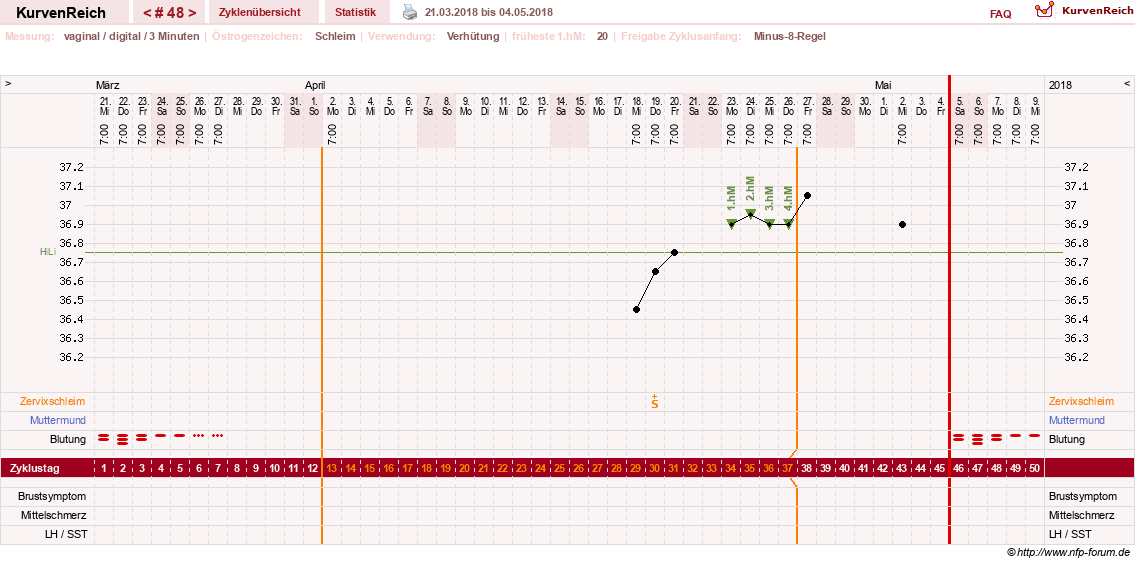This screenshot has width=1135, height=564.
Task: Go to next cycle with right arrow by #48
Action: (192, 13)
